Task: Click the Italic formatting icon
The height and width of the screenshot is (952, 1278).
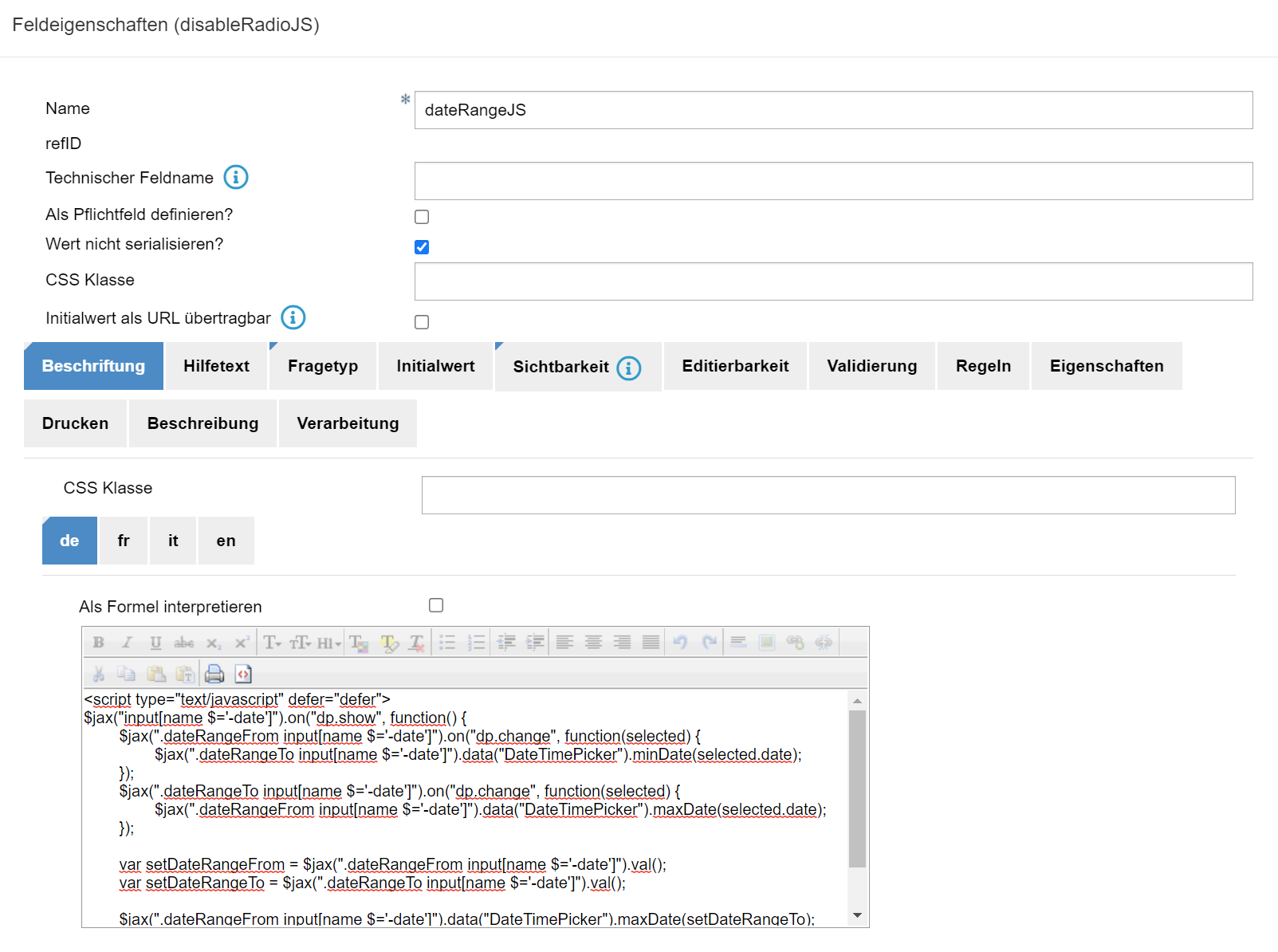Action: (x=127, y=643)
